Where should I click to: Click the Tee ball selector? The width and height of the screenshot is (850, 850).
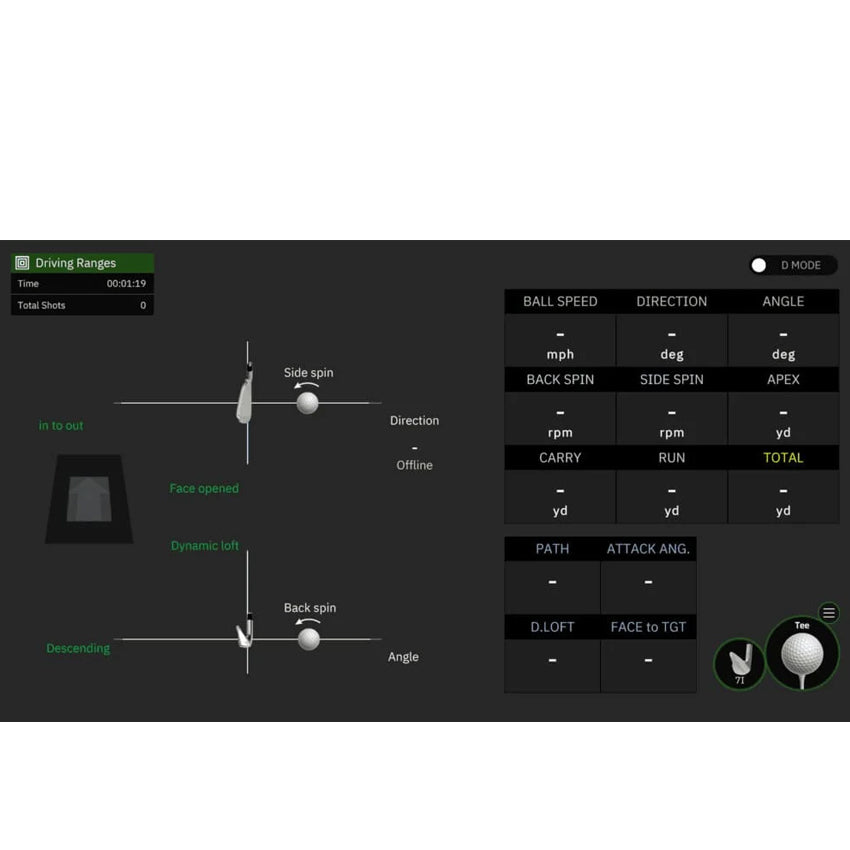tap(802, 653)
